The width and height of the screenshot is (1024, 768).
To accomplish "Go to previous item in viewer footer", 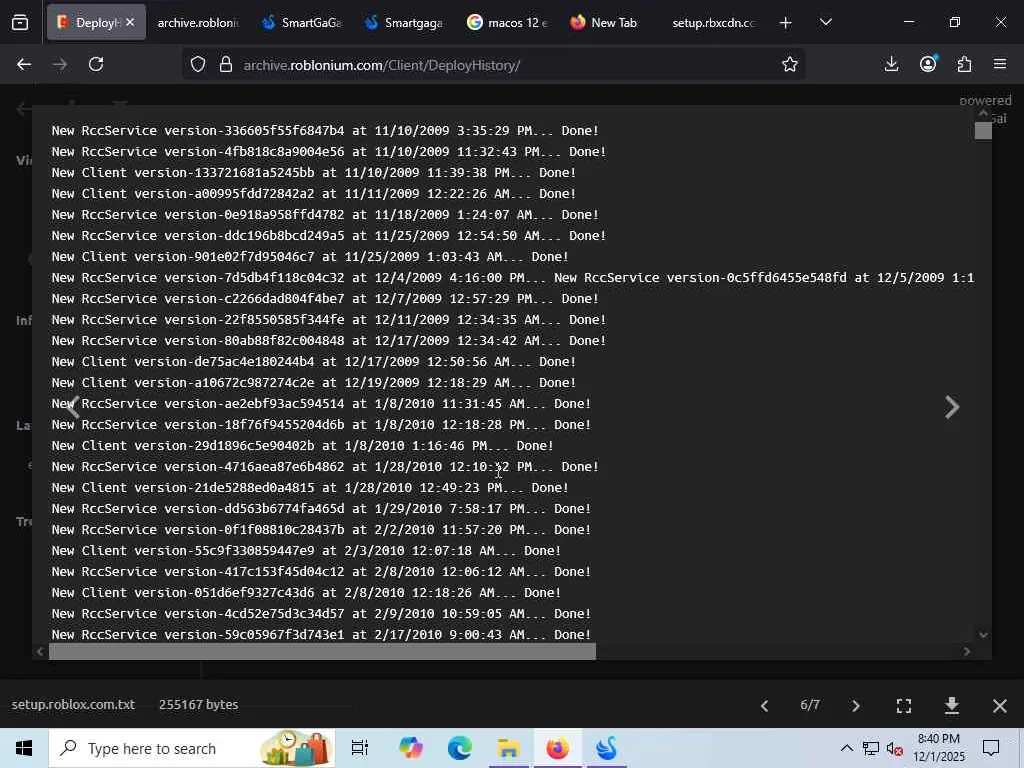I will 764,706.
